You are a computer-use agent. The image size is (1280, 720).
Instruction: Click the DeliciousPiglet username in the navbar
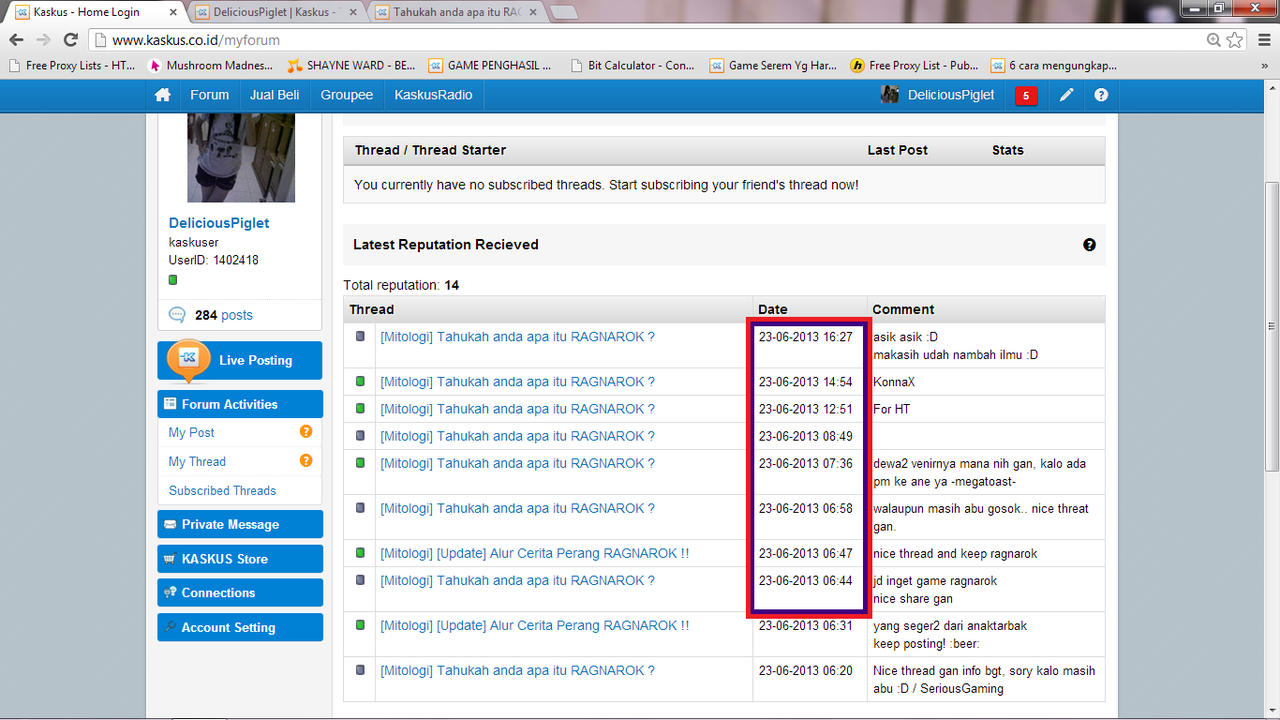(x=951, y=95)
